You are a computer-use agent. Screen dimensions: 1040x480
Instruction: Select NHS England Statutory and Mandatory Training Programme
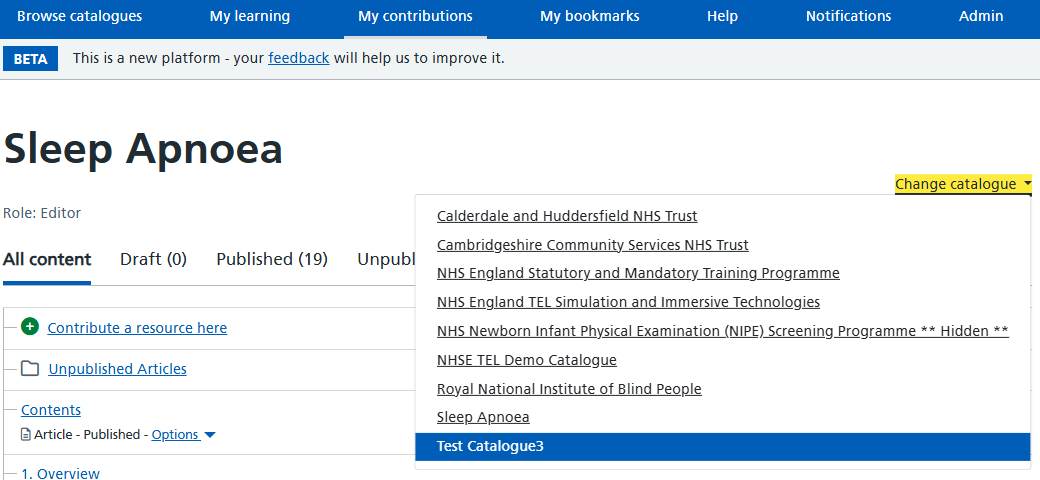[638, 273]
